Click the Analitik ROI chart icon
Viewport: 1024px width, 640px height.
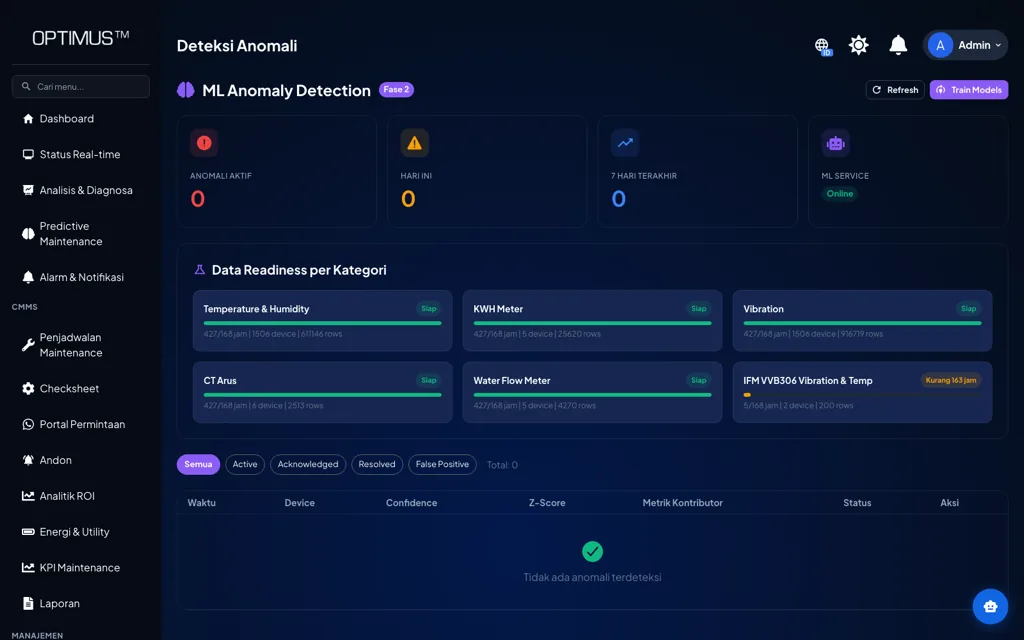pyautogui.click(x=28, y=496)
